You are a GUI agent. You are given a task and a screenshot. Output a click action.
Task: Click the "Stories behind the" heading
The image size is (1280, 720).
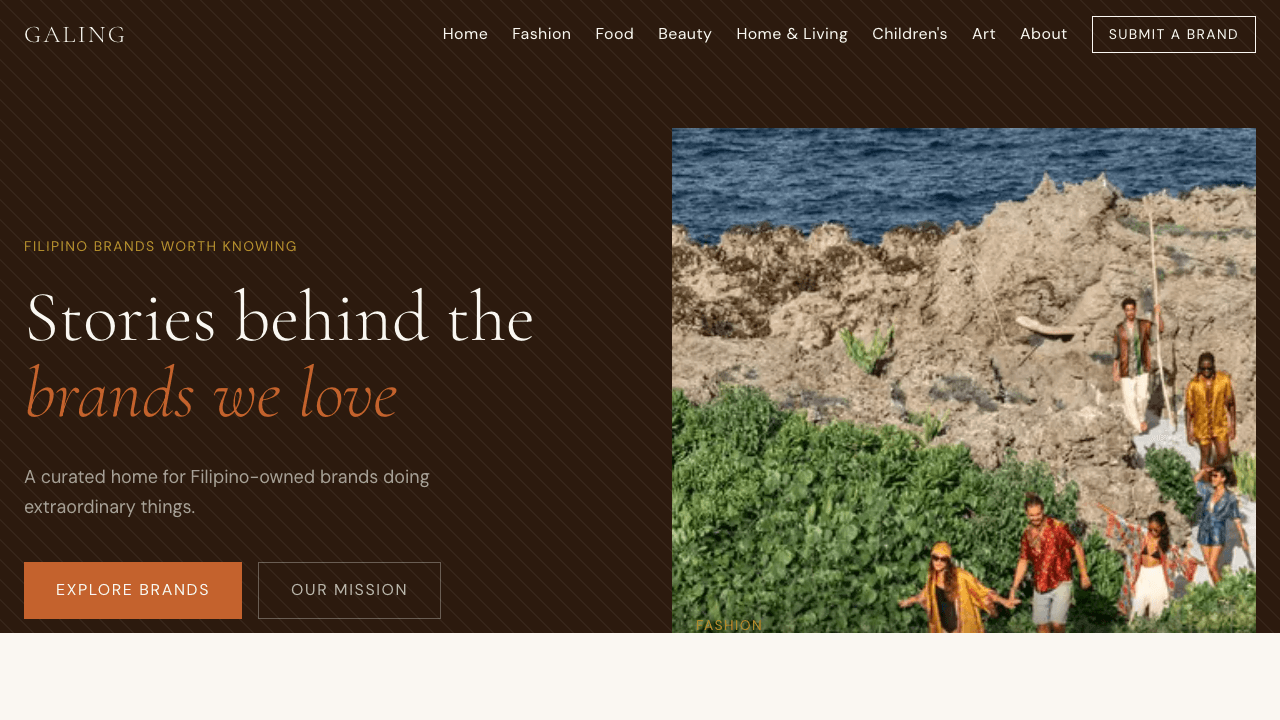coord(280,318)
